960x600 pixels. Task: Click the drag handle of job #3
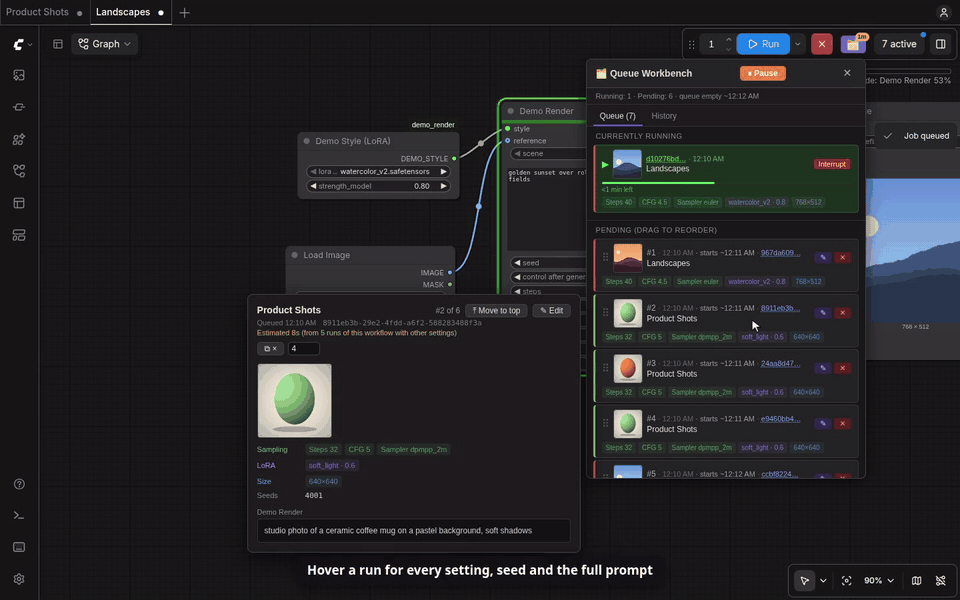click(606, 368)
